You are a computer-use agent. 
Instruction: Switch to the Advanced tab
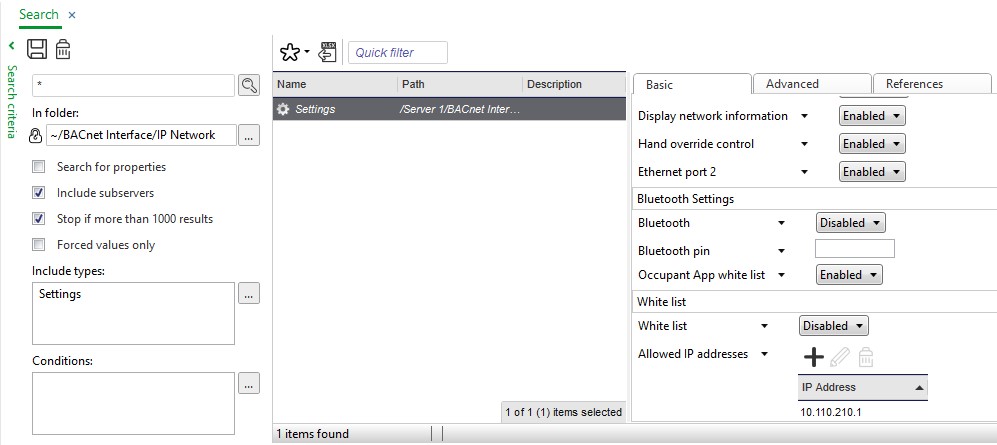[812, 84]
